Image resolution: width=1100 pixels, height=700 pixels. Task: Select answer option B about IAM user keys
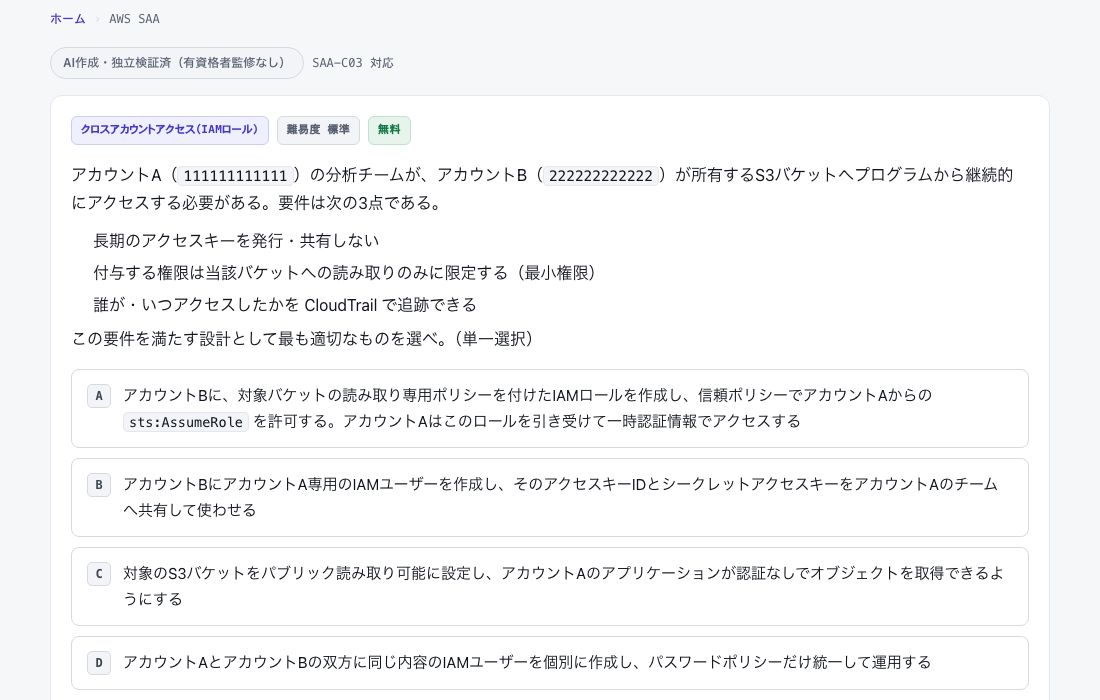tap(549, 497)
